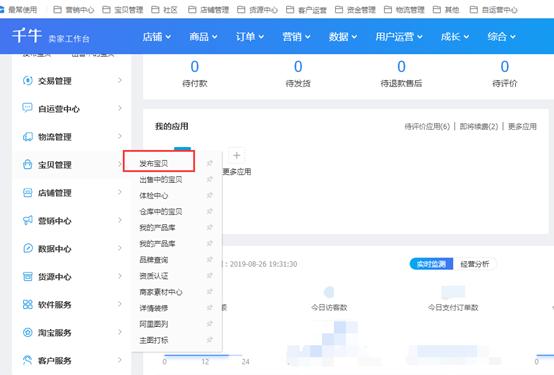554x375 pixels.
Task: Open the 待评价应用(6) link
Action: coord(427,127)
